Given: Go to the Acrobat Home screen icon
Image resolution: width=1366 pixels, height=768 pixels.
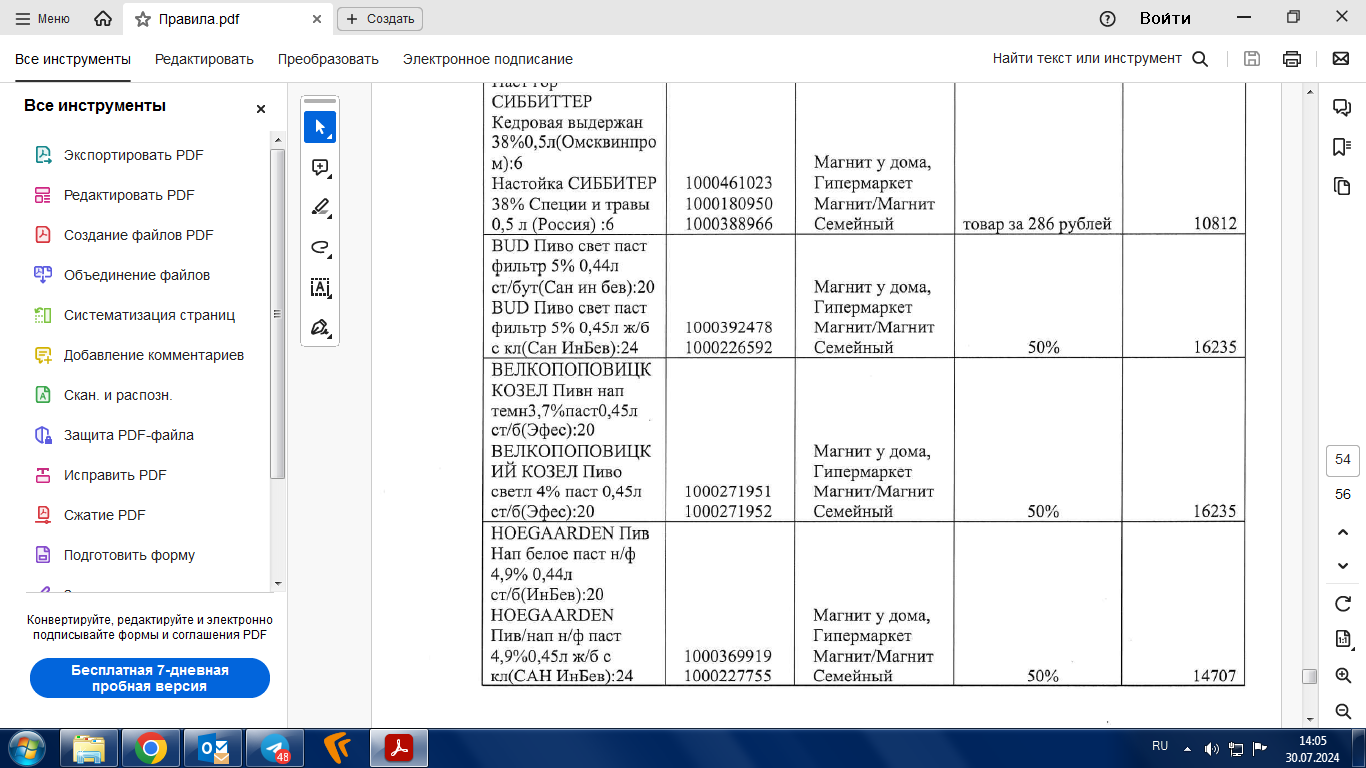Looking at the screenshot, I should coord(102,19).
